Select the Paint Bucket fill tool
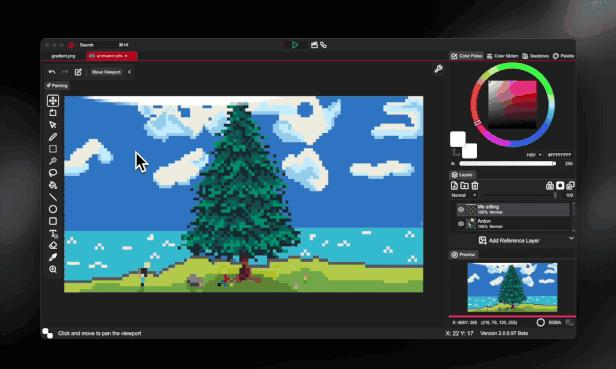The image size is (616, 369). pos(53,185)
